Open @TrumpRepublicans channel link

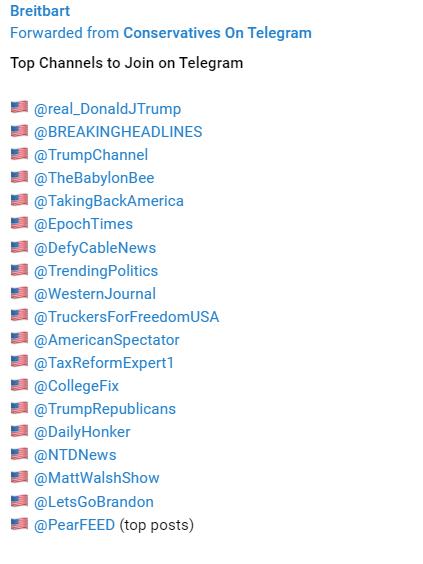click(x=105, y=409)
